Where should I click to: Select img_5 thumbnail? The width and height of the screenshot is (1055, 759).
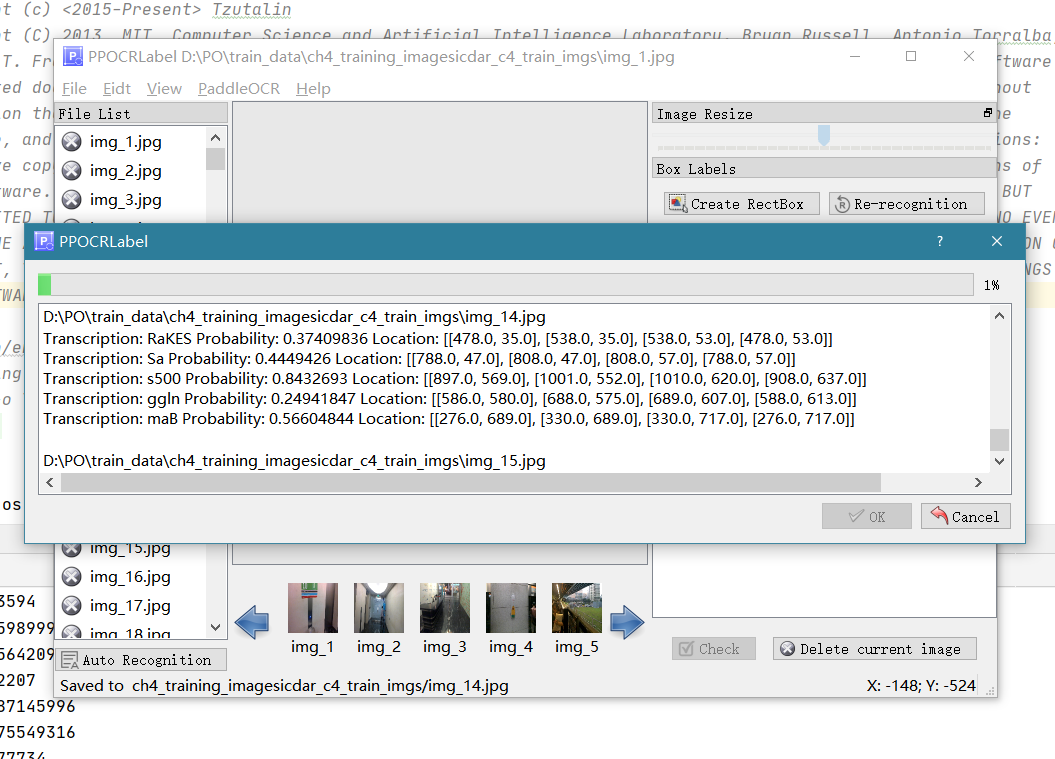point(577,619)
